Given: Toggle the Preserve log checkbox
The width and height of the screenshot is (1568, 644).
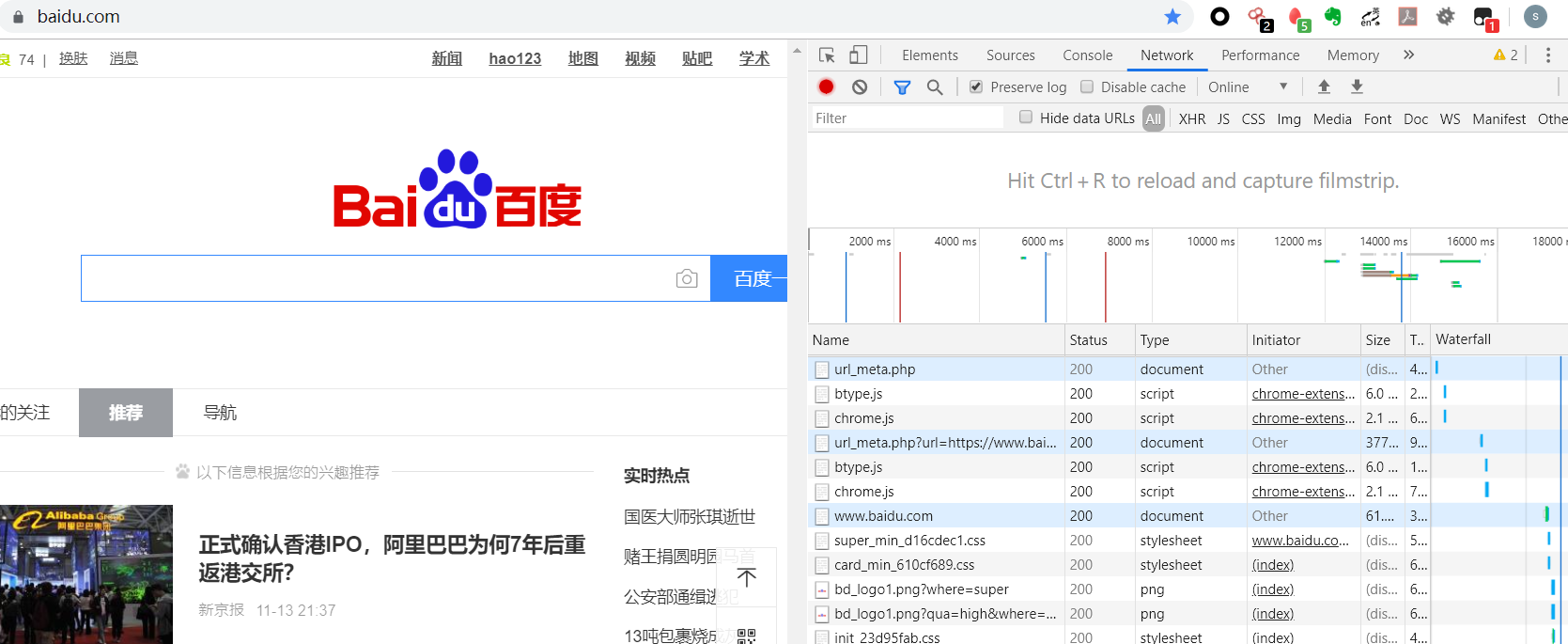Looking at the screenshot, I should click(976, 86).
